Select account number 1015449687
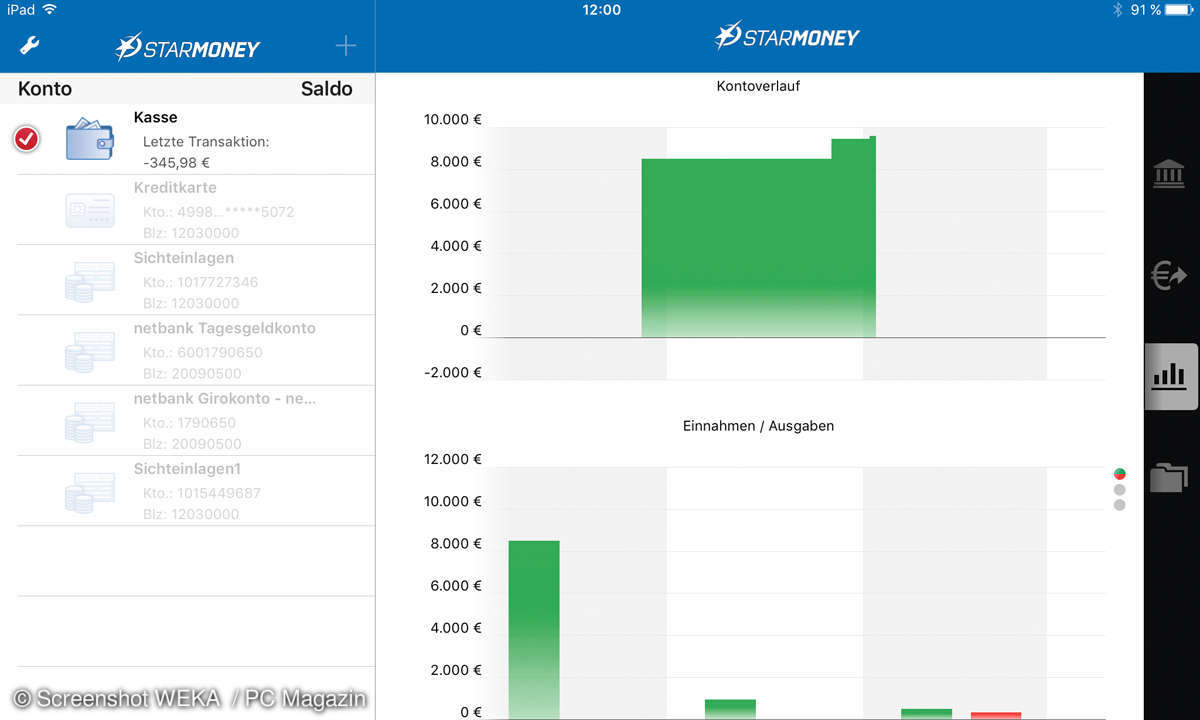 coord(220,493)
